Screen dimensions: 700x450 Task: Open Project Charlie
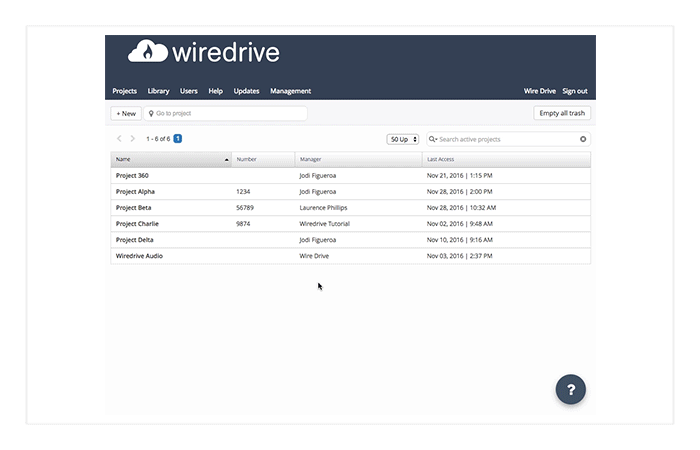[137, 224]
